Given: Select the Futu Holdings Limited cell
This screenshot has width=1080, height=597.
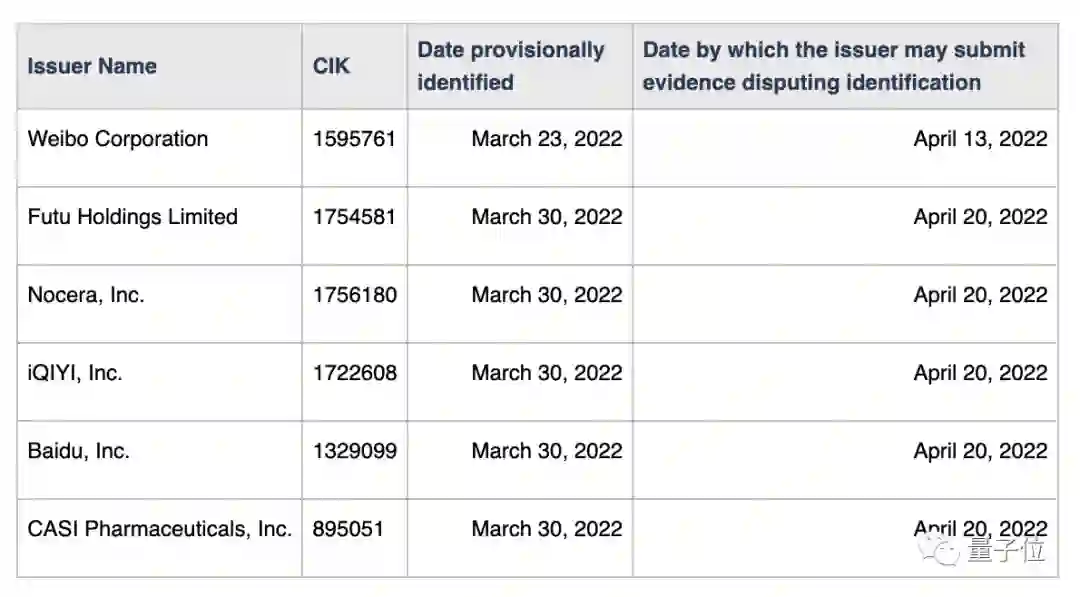Looking at the screenshot, I should (x=133, y=217).
